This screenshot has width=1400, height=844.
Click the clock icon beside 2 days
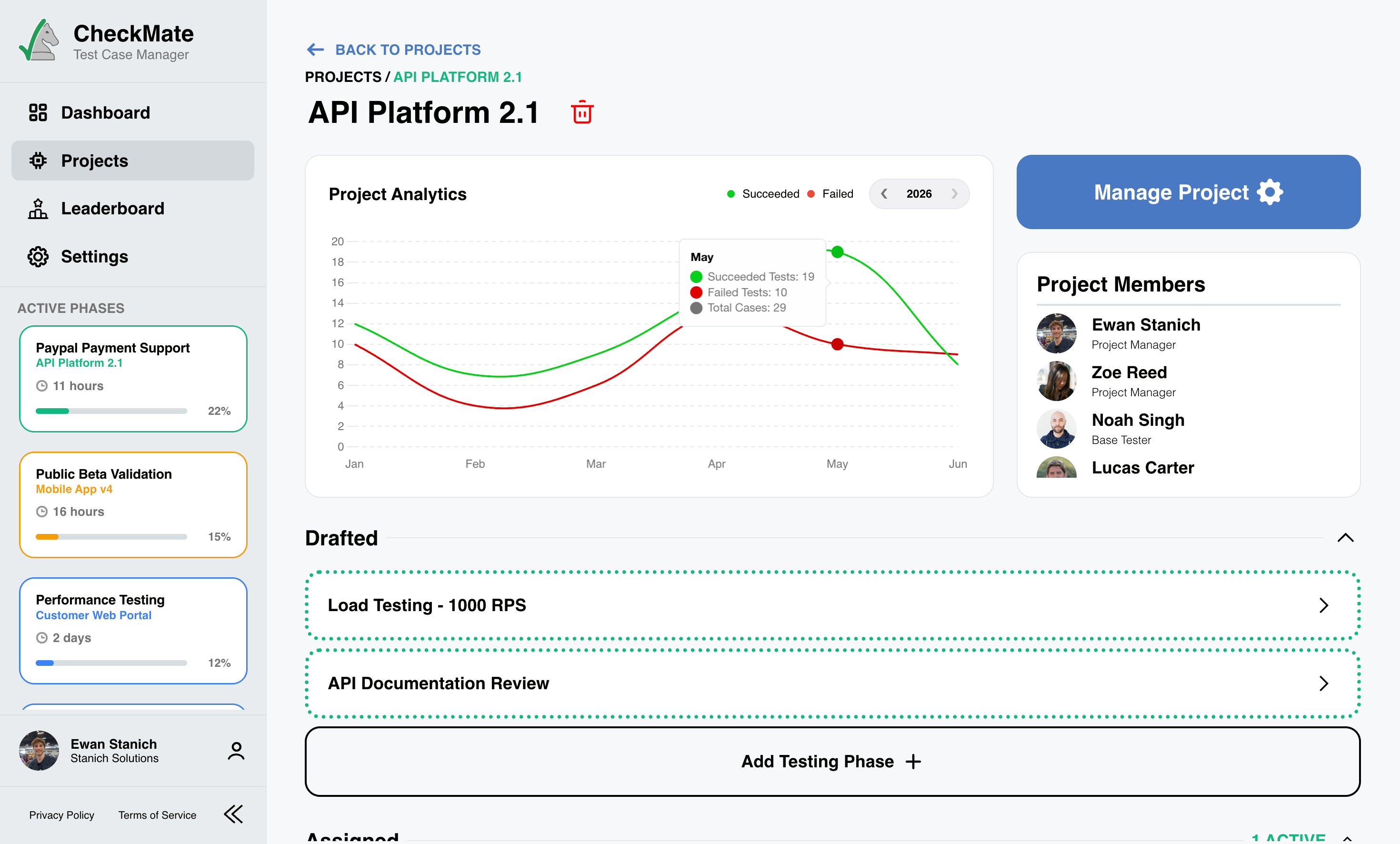[x=42, y=638]
